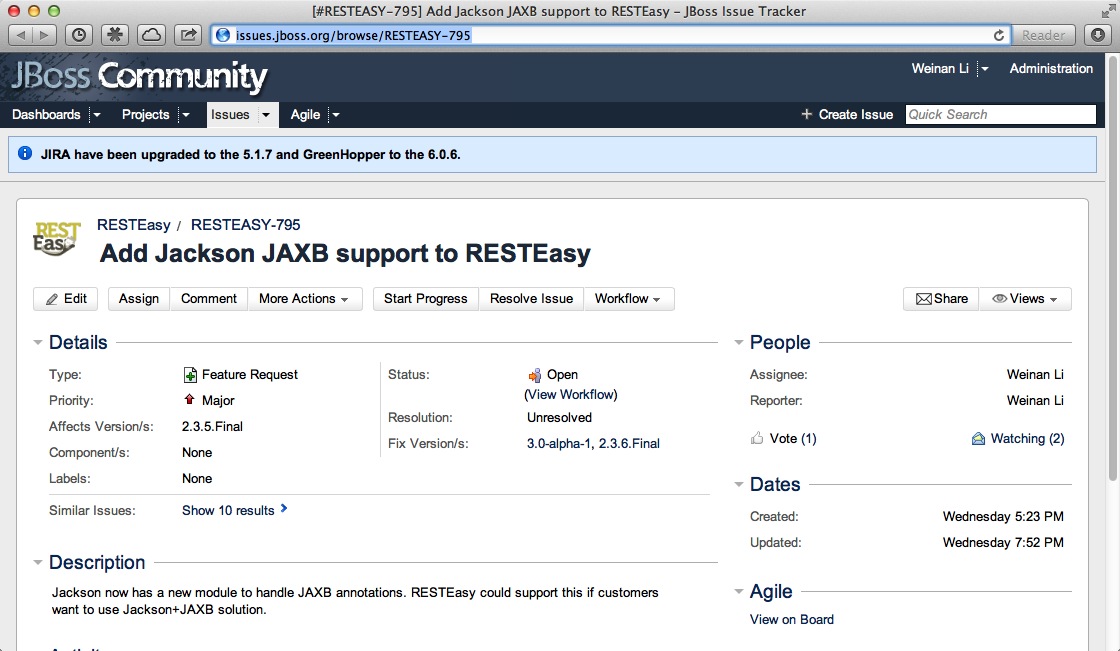Click the Assign button
Screen dimensions: 1120x651
139,299
